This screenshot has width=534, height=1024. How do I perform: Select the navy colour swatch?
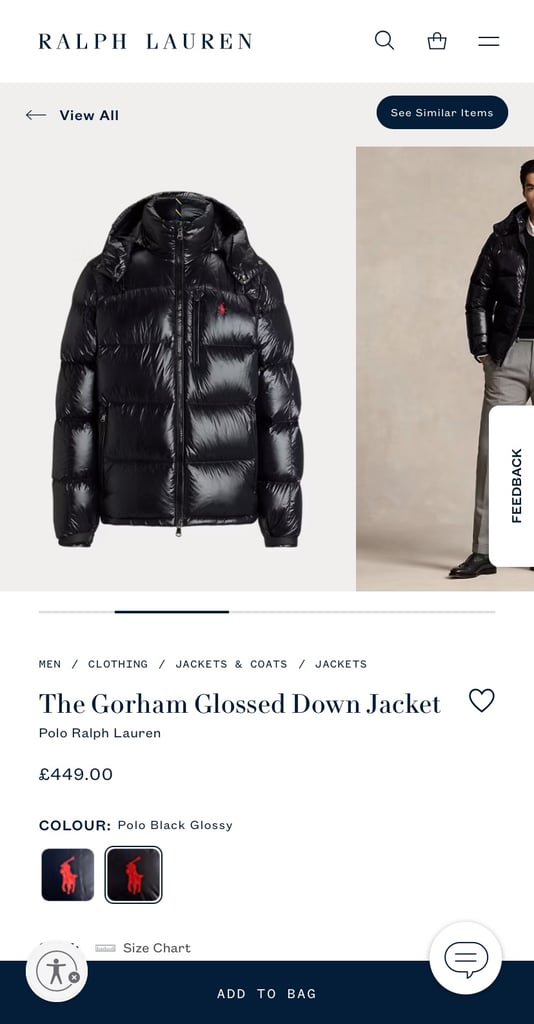[68, 874]
